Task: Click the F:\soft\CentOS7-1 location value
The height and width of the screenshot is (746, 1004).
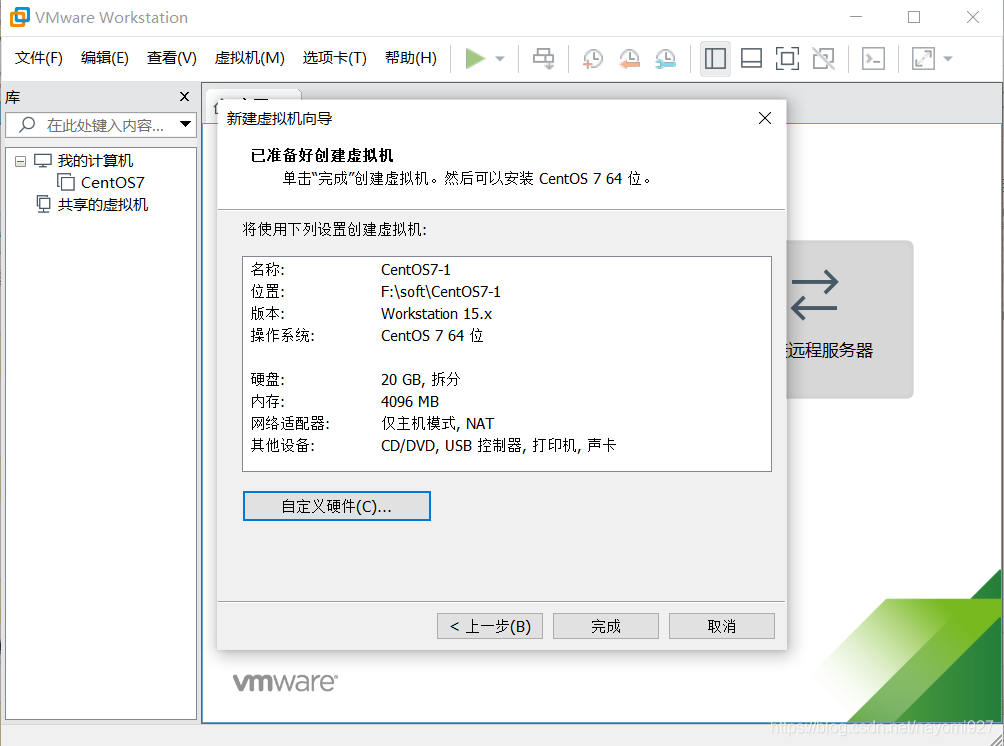Action: coord(441,292)
